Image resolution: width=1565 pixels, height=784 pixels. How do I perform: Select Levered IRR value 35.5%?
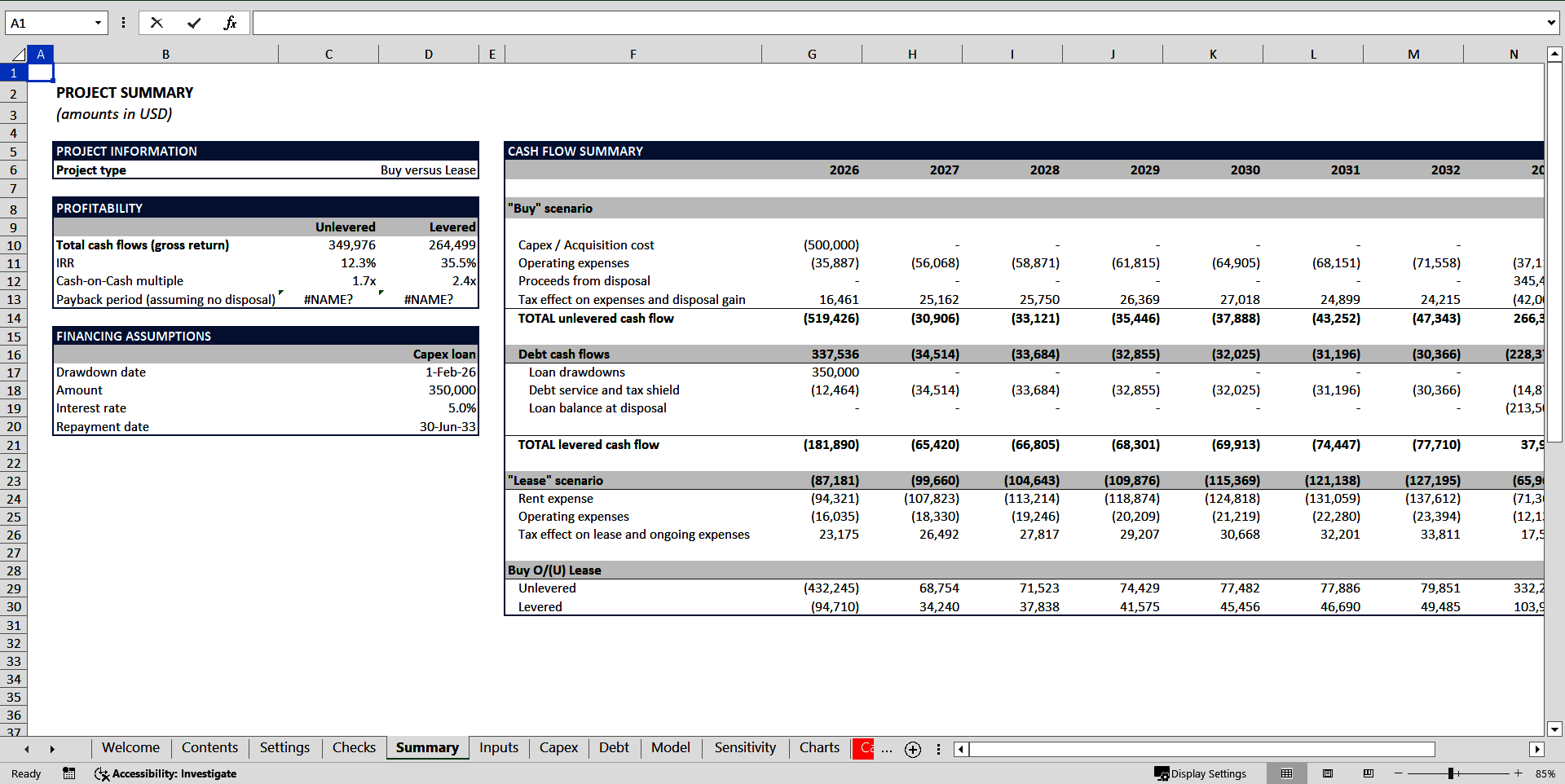(429, 263)
